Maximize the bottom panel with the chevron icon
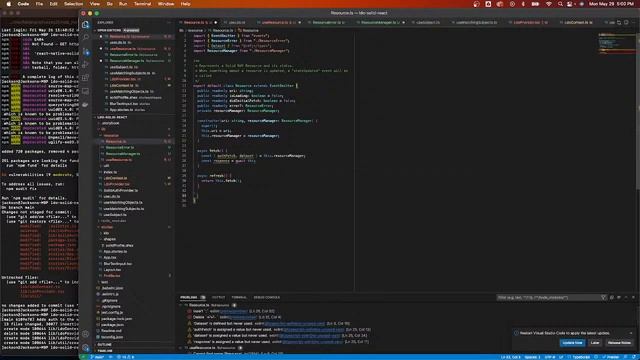 tap(626, 298)
